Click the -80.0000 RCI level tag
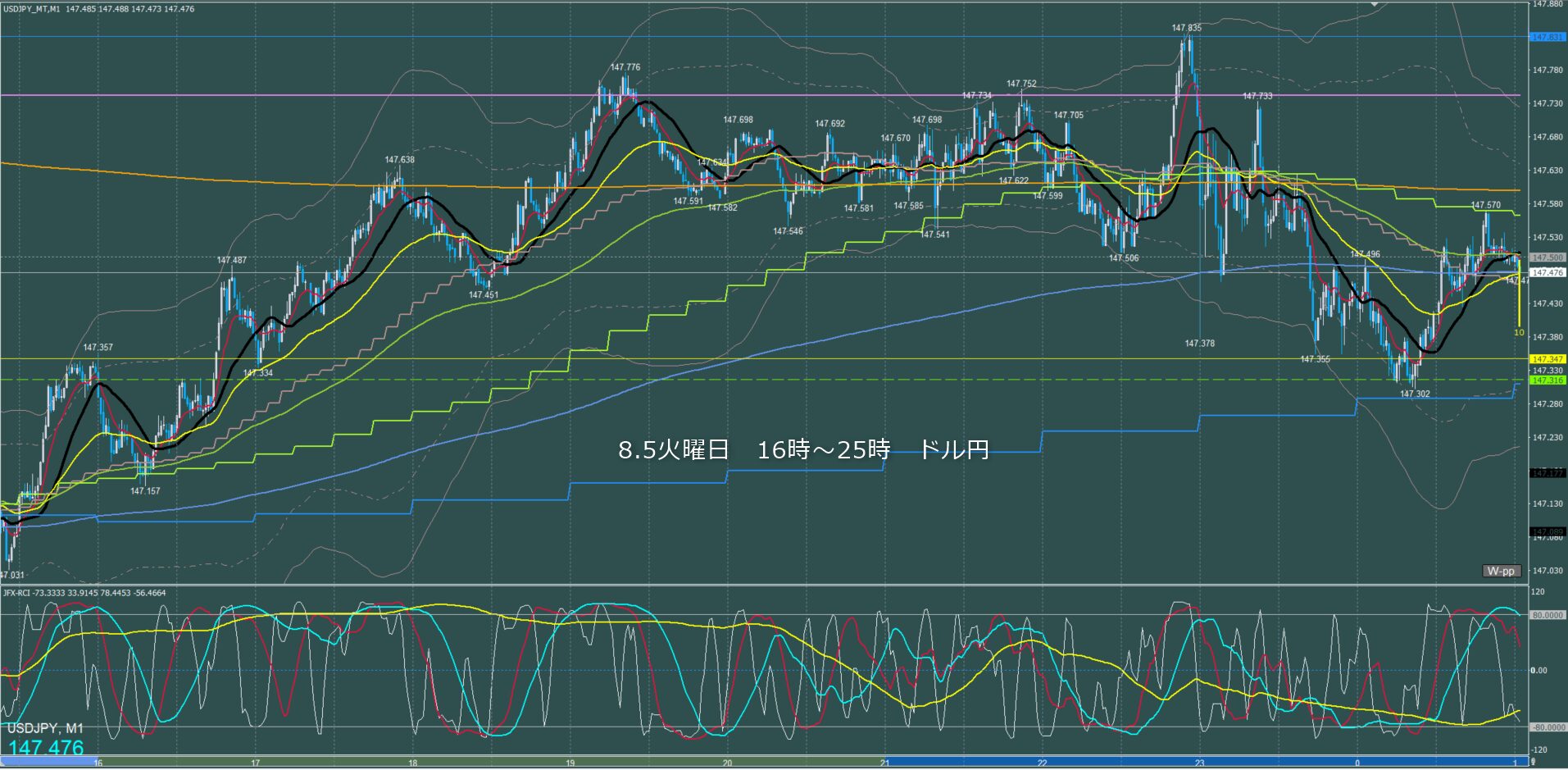The height and width of the screenshot is (770, 1568). pos(1548,727)
